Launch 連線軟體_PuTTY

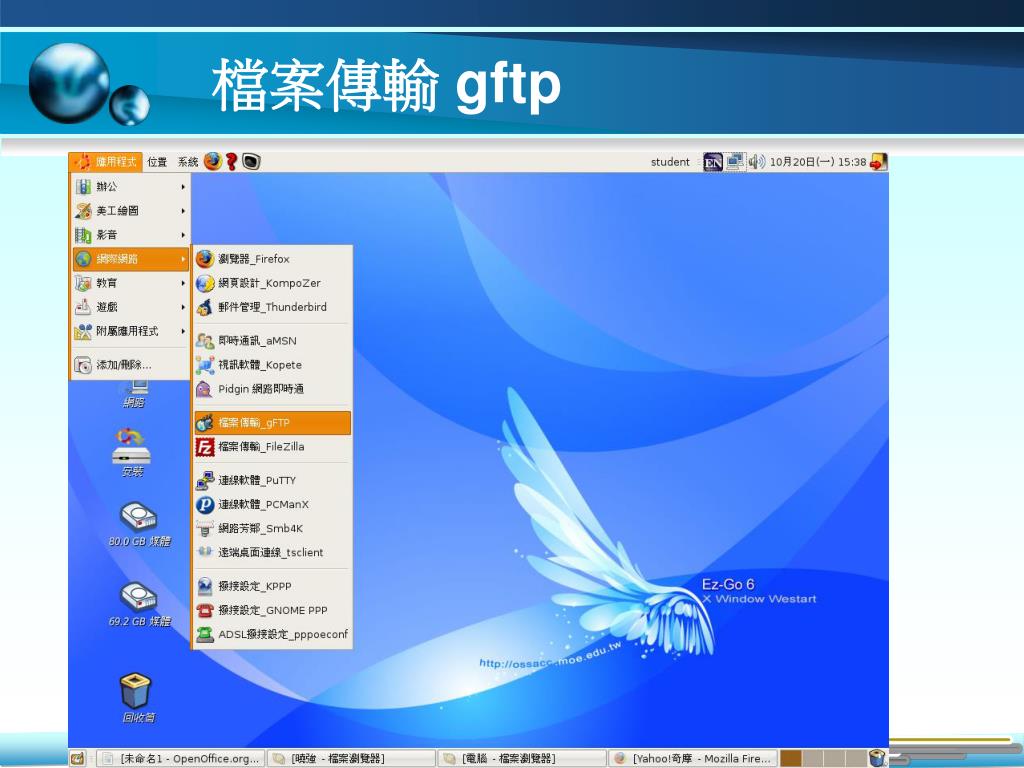pyautogui.click(x=272, y=481)
